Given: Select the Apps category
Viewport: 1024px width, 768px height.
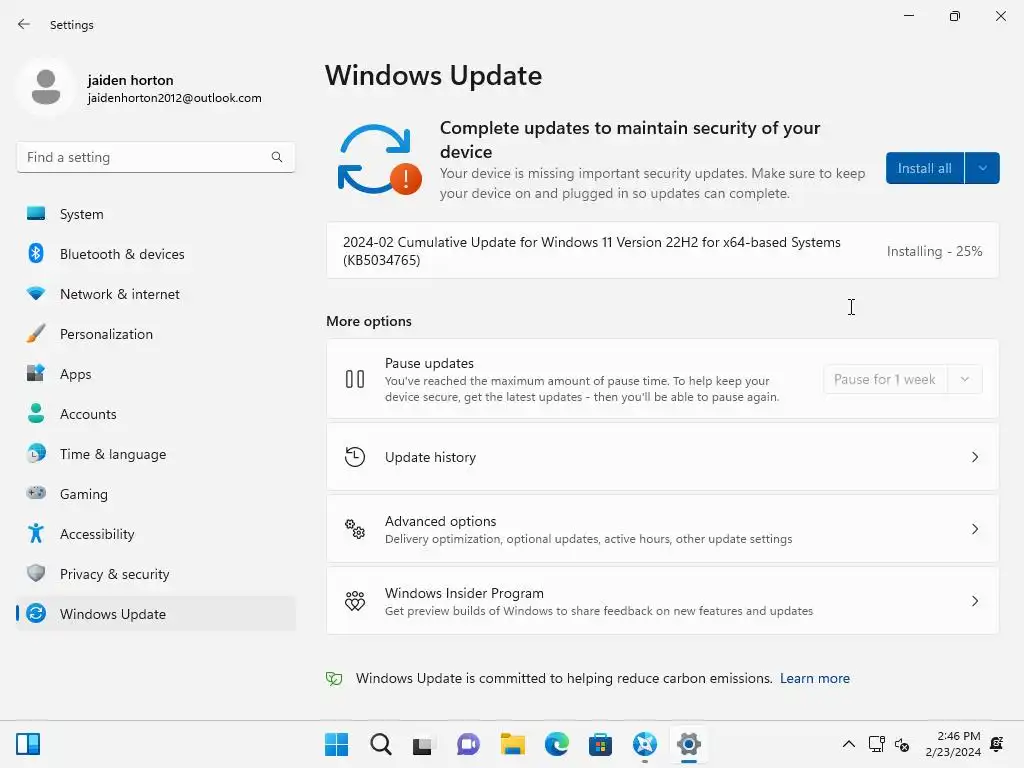Looking at the screenshot, I should coord(156,374).
